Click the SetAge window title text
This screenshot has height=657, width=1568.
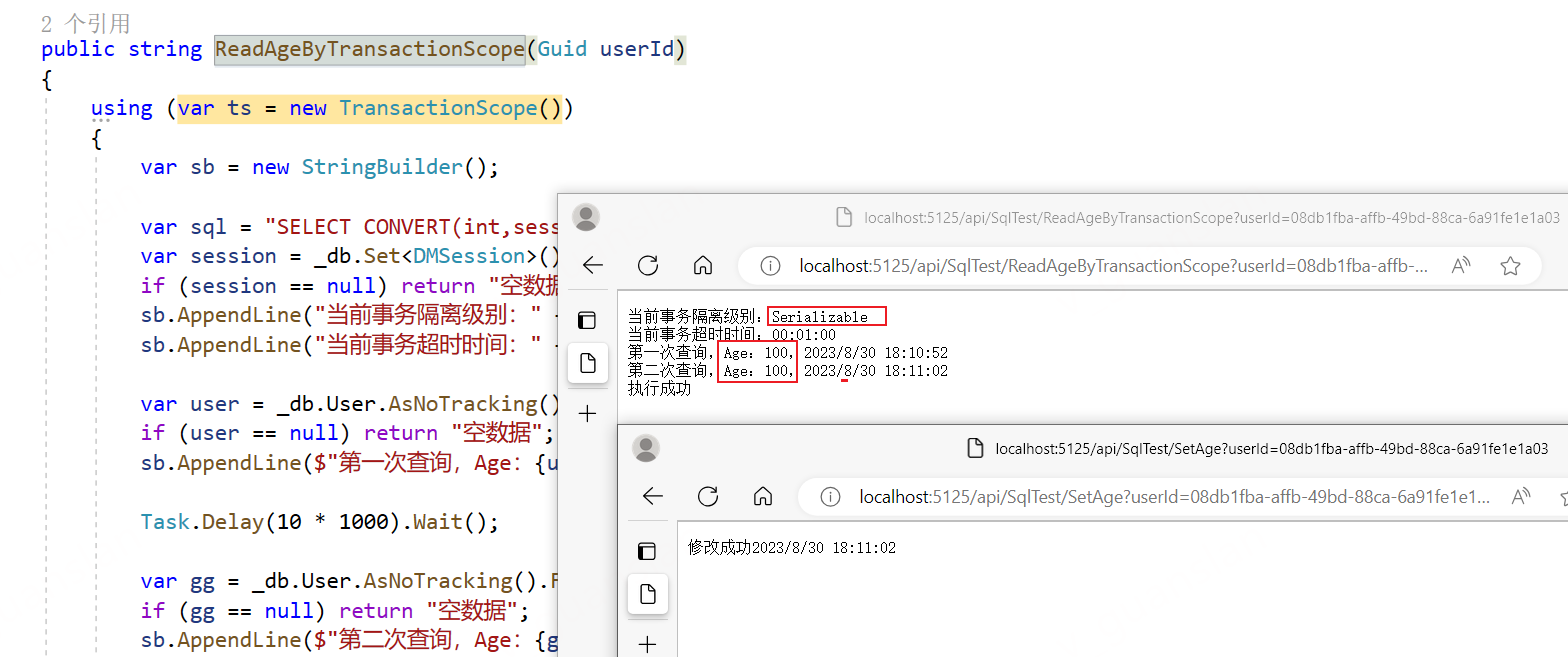pyautogui.click(x=1272, y=449)
